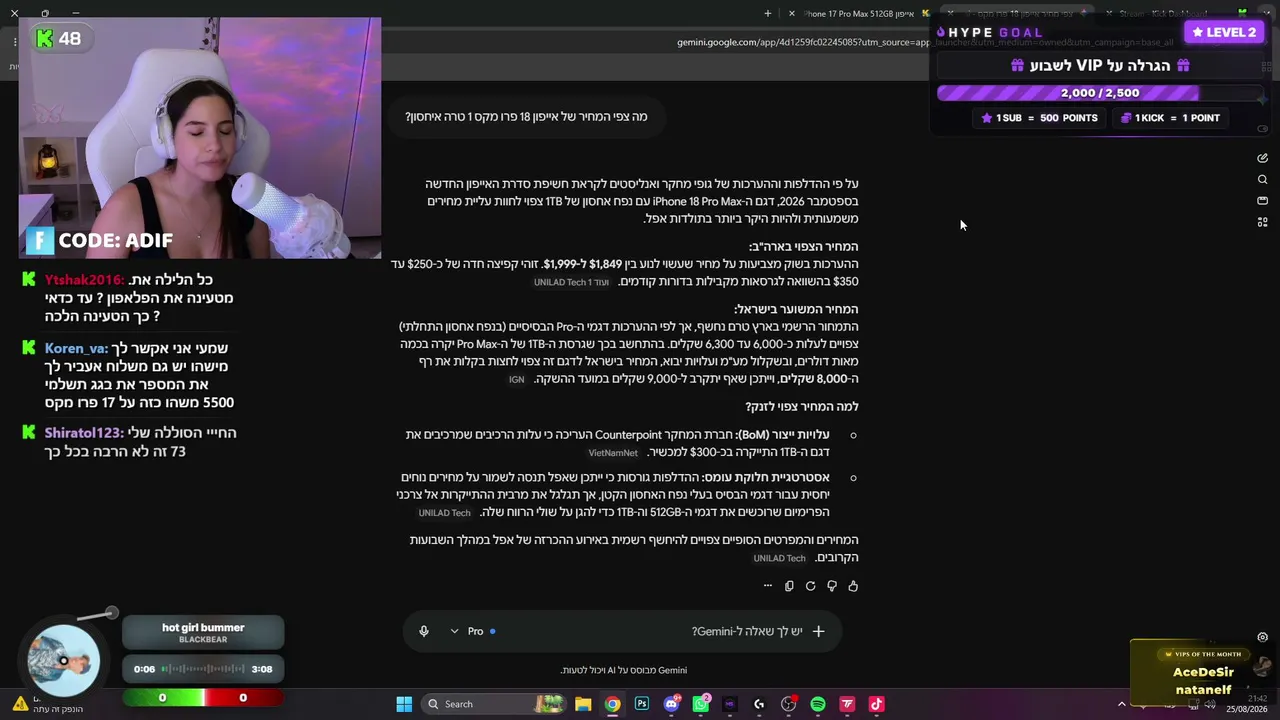
Task: Click the heading 'המחיר הצפוי בארה"ב:'
Action: 803,246
